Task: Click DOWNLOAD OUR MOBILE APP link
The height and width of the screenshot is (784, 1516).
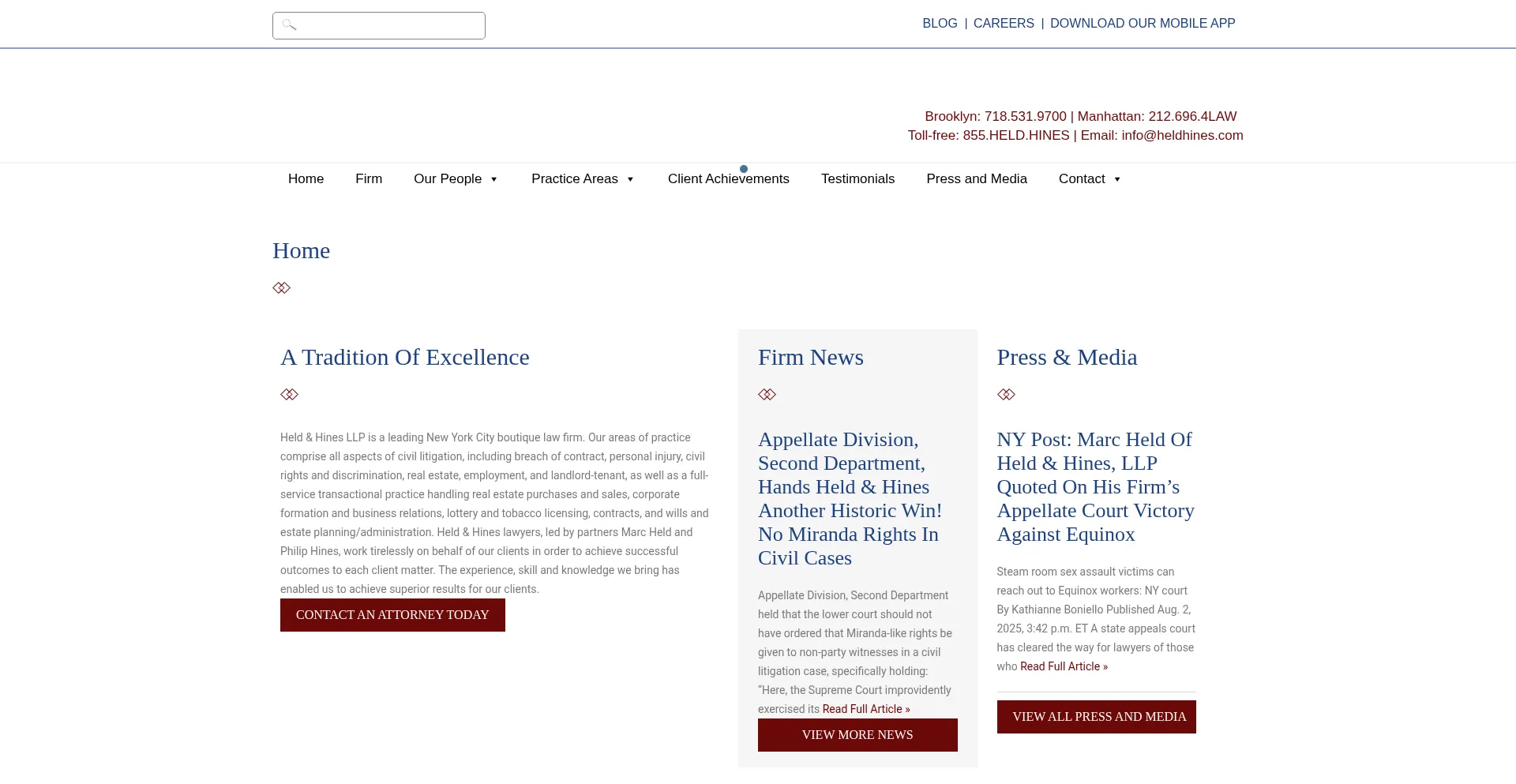Action: [1143, 24]
